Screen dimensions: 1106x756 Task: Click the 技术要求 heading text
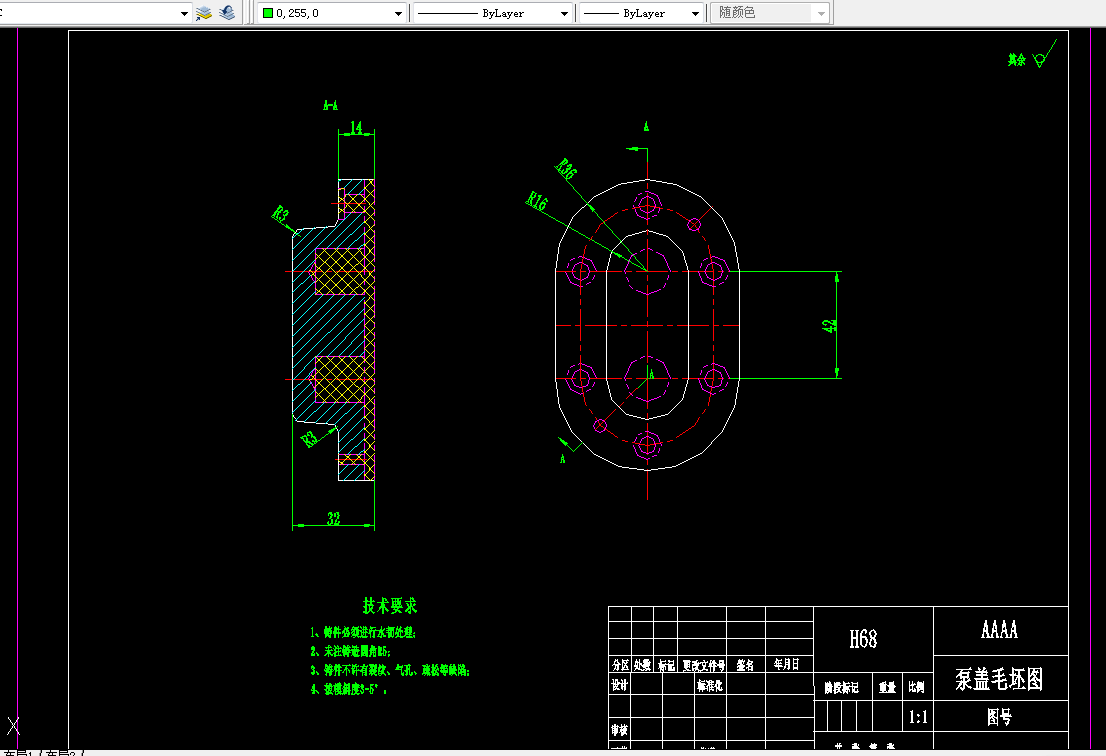coord(389,606)
